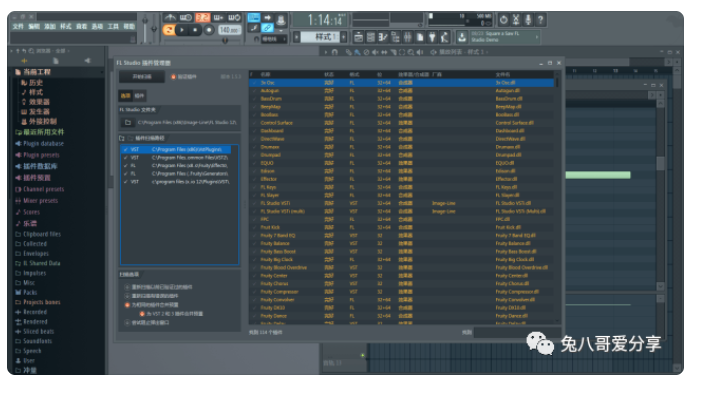Screen dimensions: 702x394
Task: Open the Mixer view icon
Action: click(x=407, y=37)
